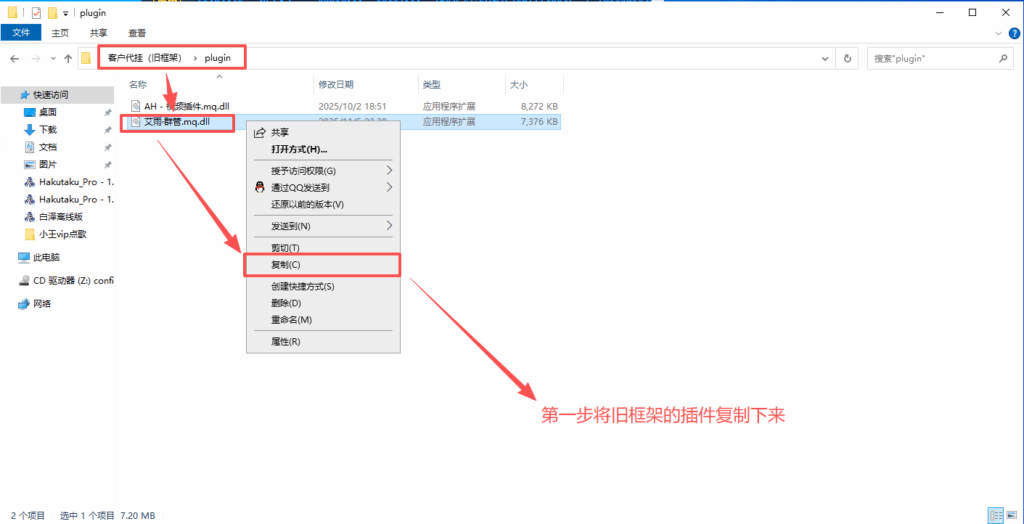The image size is (1024, 524).
Task: Switch to large thumbnails view in status bar
Action: (1010, 515)
